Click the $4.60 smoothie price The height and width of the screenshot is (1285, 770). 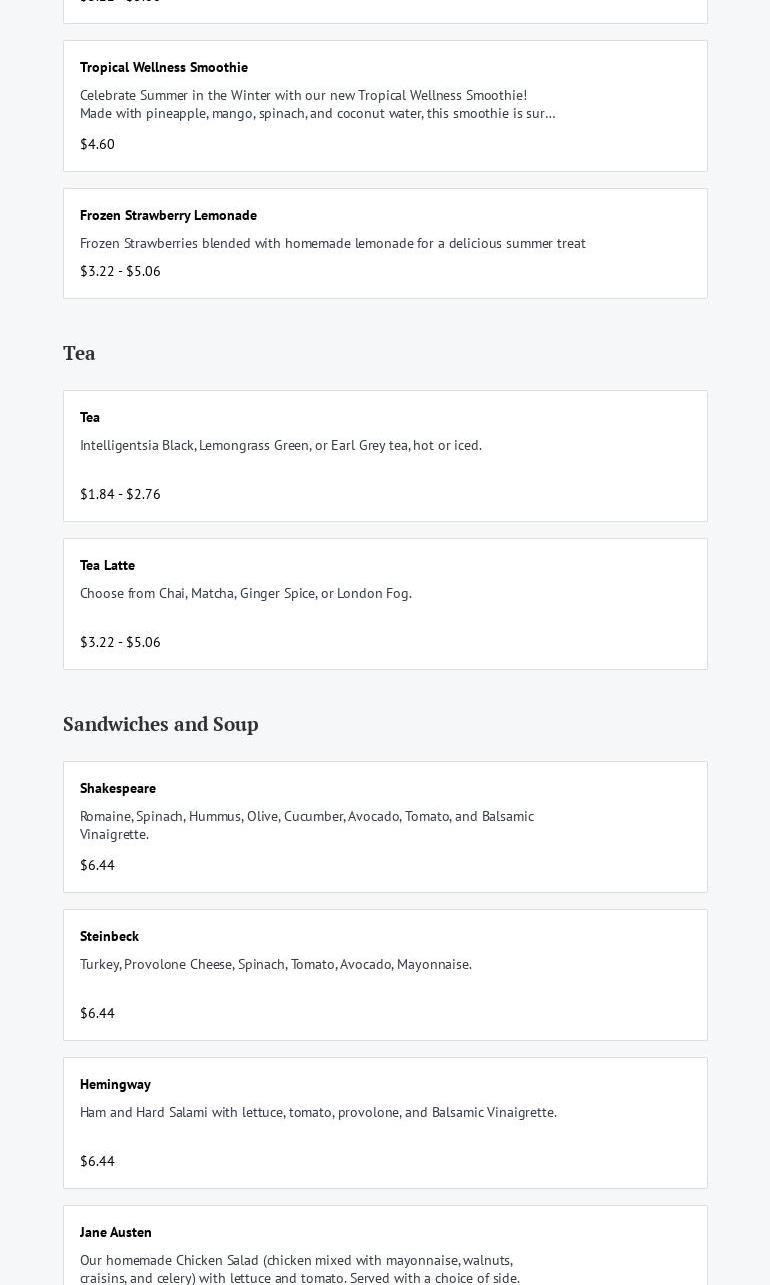pos(97,144)
